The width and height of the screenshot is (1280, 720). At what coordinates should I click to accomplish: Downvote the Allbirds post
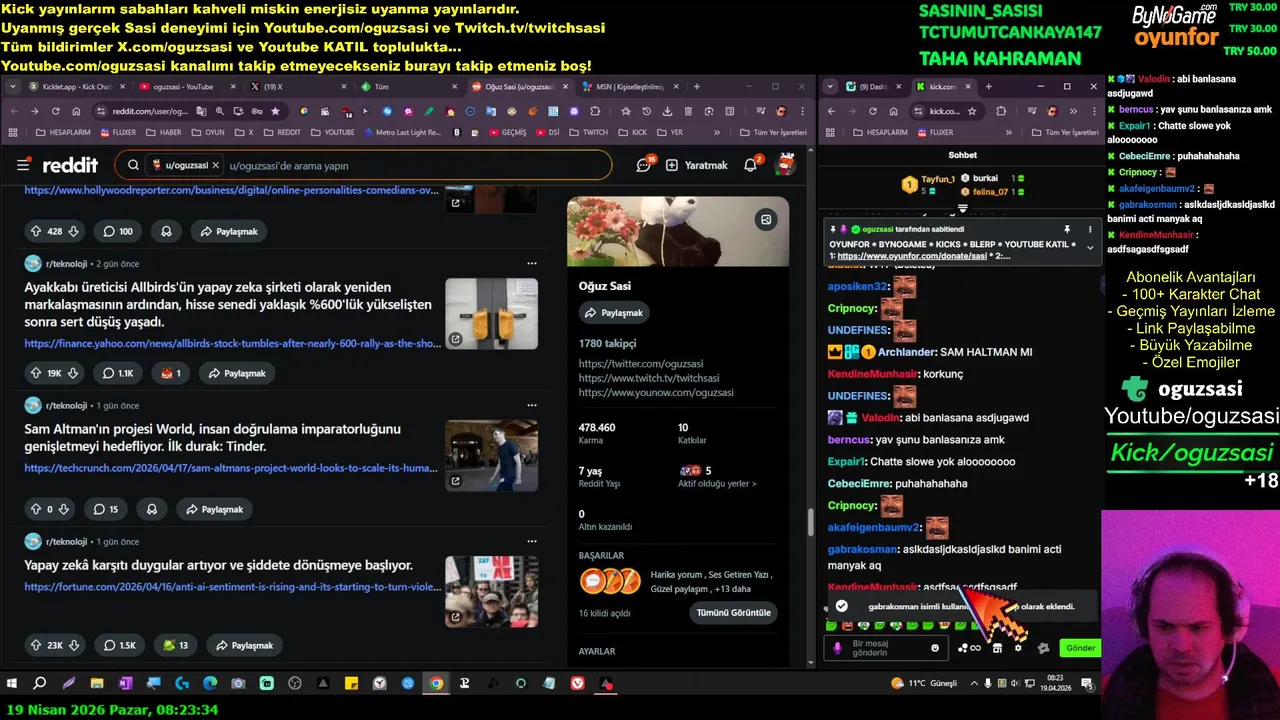73,373
